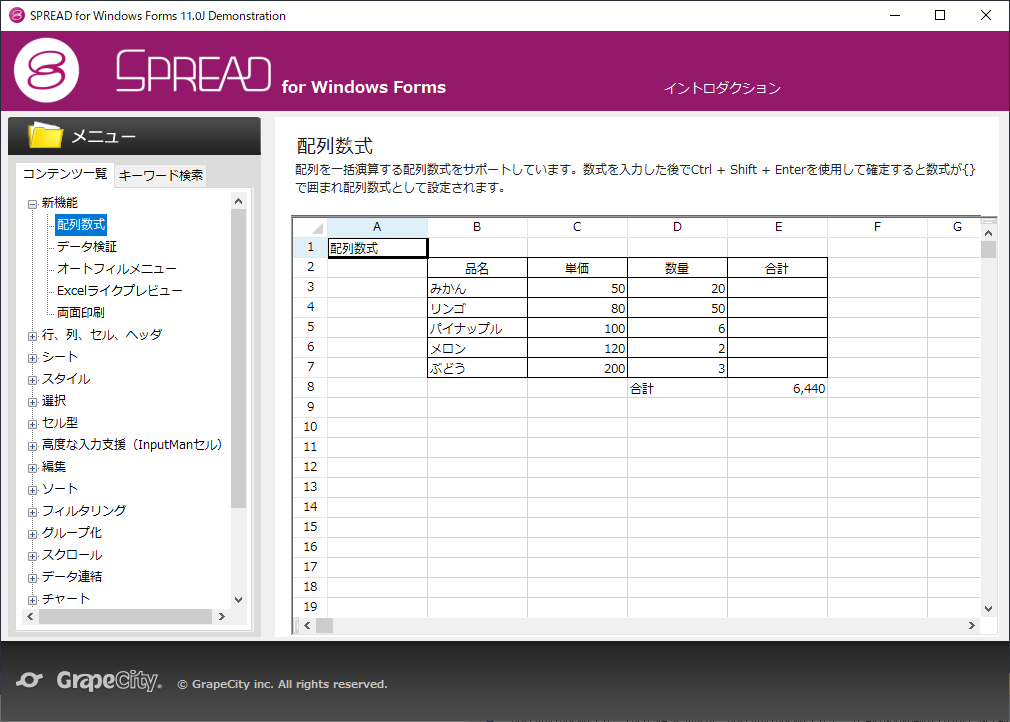
Task: Click the 品名 header cell
Action: coord(477,268)
